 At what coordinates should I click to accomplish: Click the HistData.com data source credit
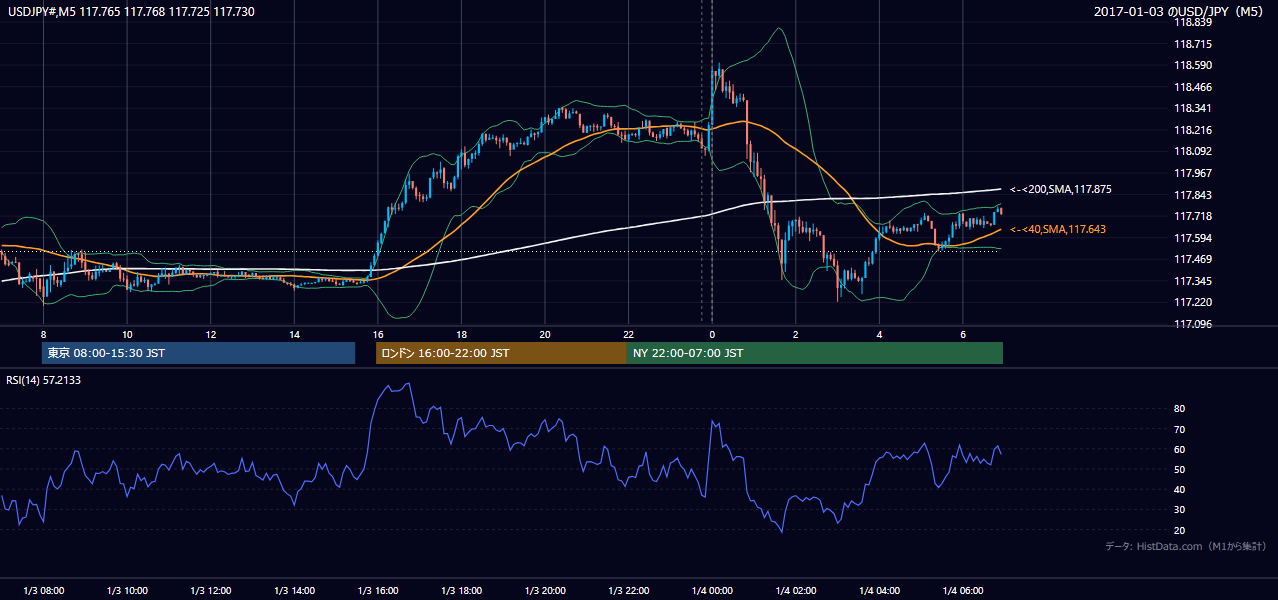[1186, 546]
